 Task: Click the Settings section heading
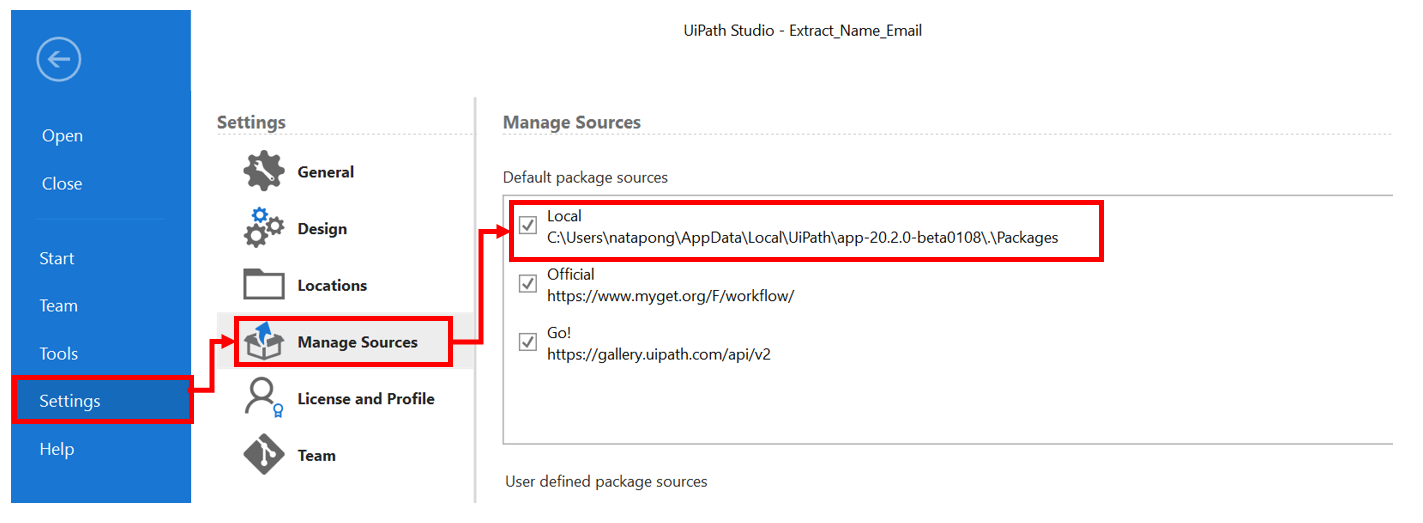pos(251,122)
